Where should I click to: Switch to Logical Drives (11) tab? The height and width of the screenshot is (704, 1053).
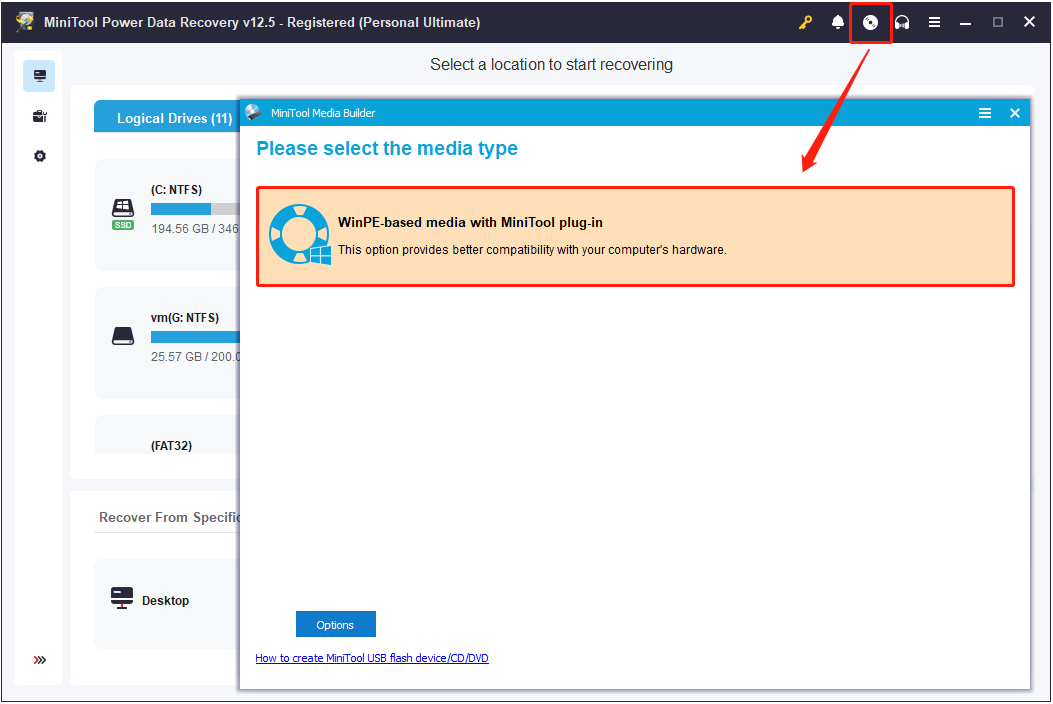pyautogui.click(x=167, y=118)
